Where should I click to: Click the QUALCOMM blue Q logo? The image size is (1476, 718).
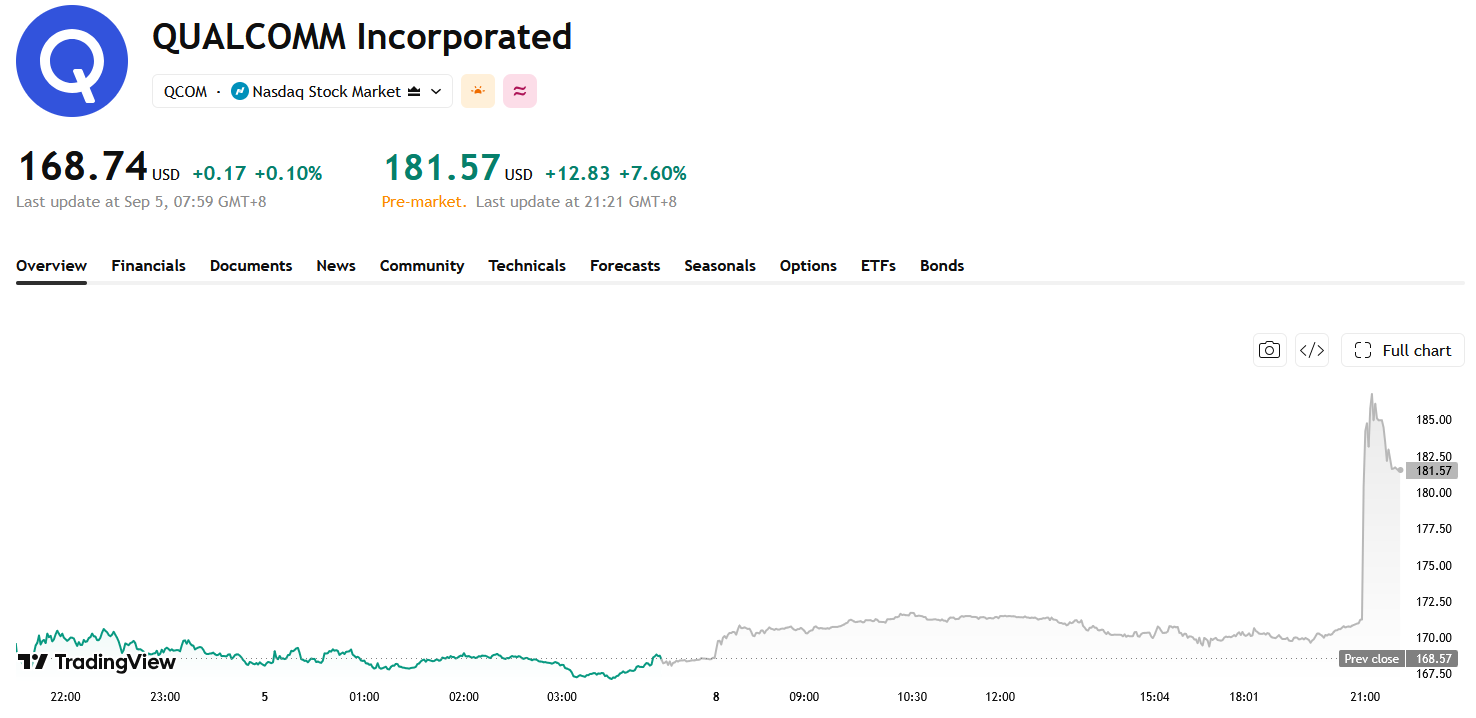(72, 61)
